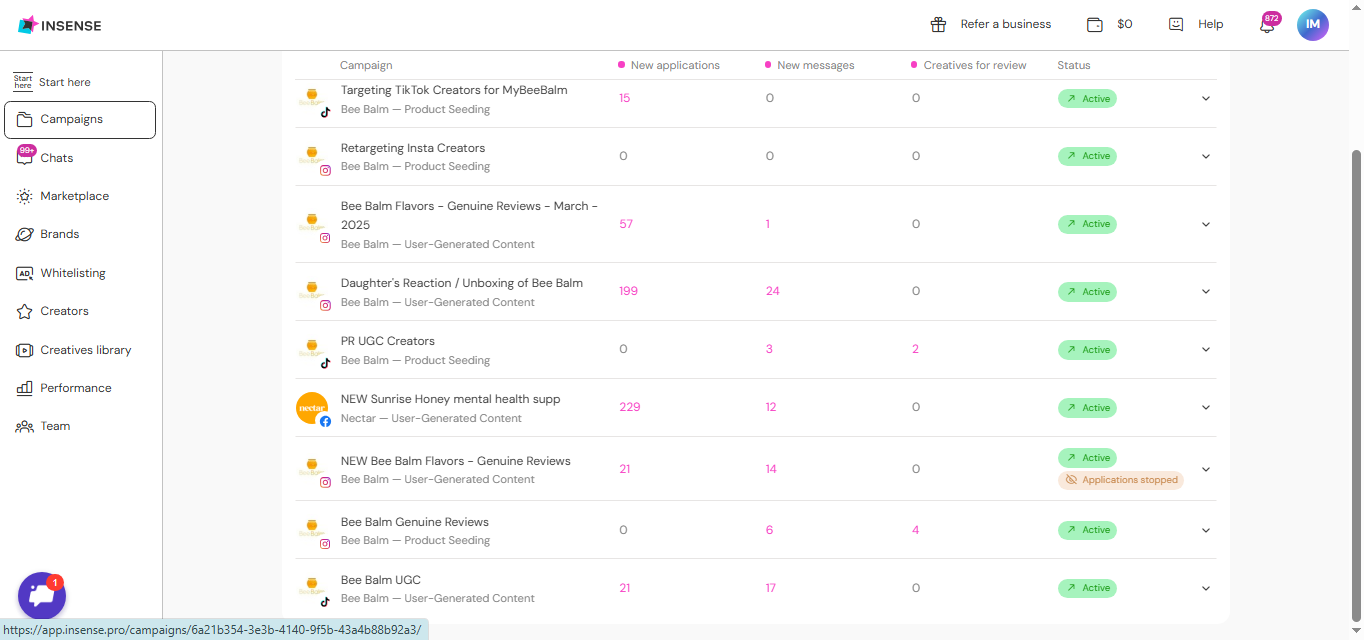
Task: Click 199 new applications for Daughter's Reaction
Action: 629,291
